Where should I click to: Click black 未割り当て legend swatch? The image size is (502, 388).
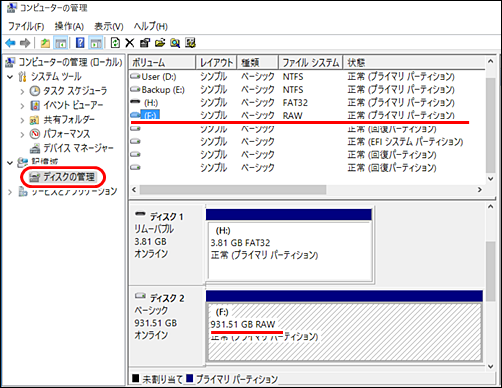(x=136, y=378)
